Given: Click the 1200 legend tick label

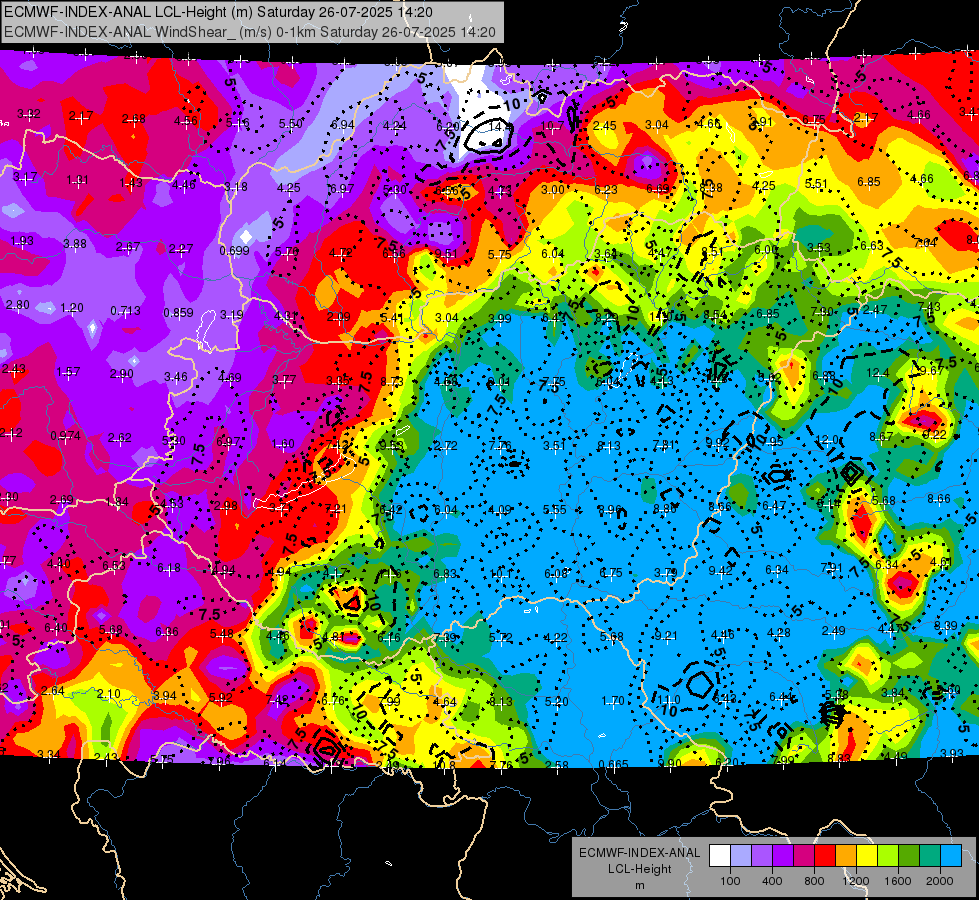Looking at the screenshot, I should [x=856, y=881].
